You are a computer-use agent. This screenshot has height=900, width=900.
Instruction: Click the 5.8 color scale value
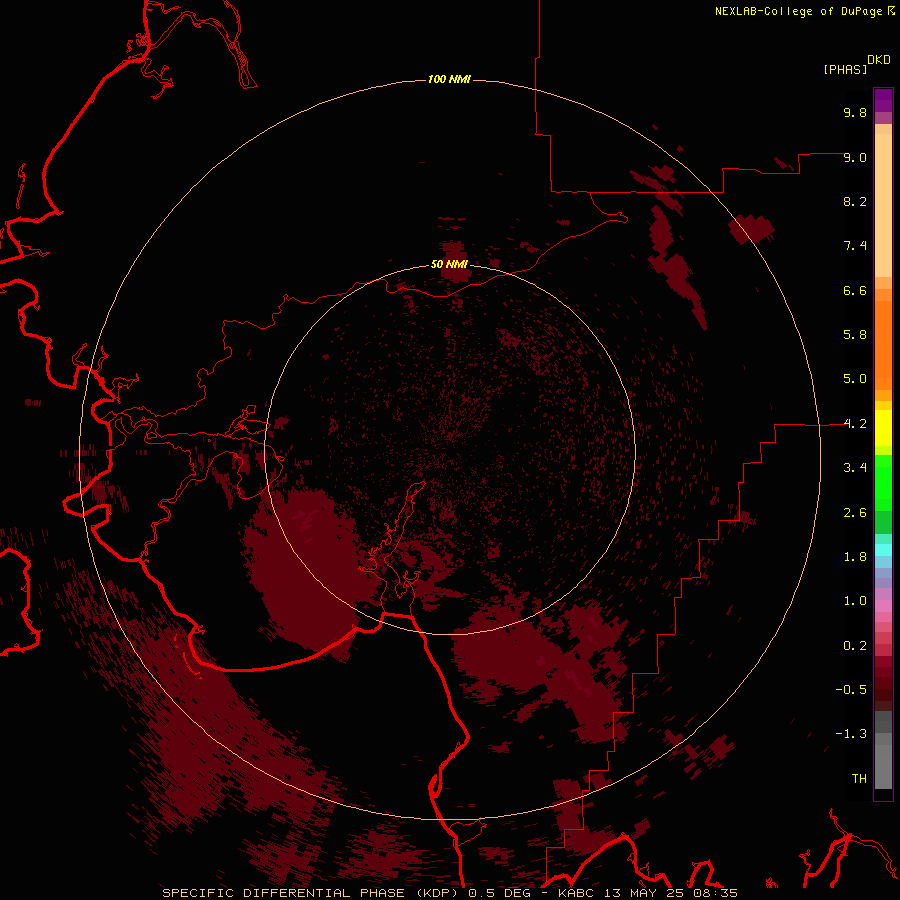click(x=855, y=335)
